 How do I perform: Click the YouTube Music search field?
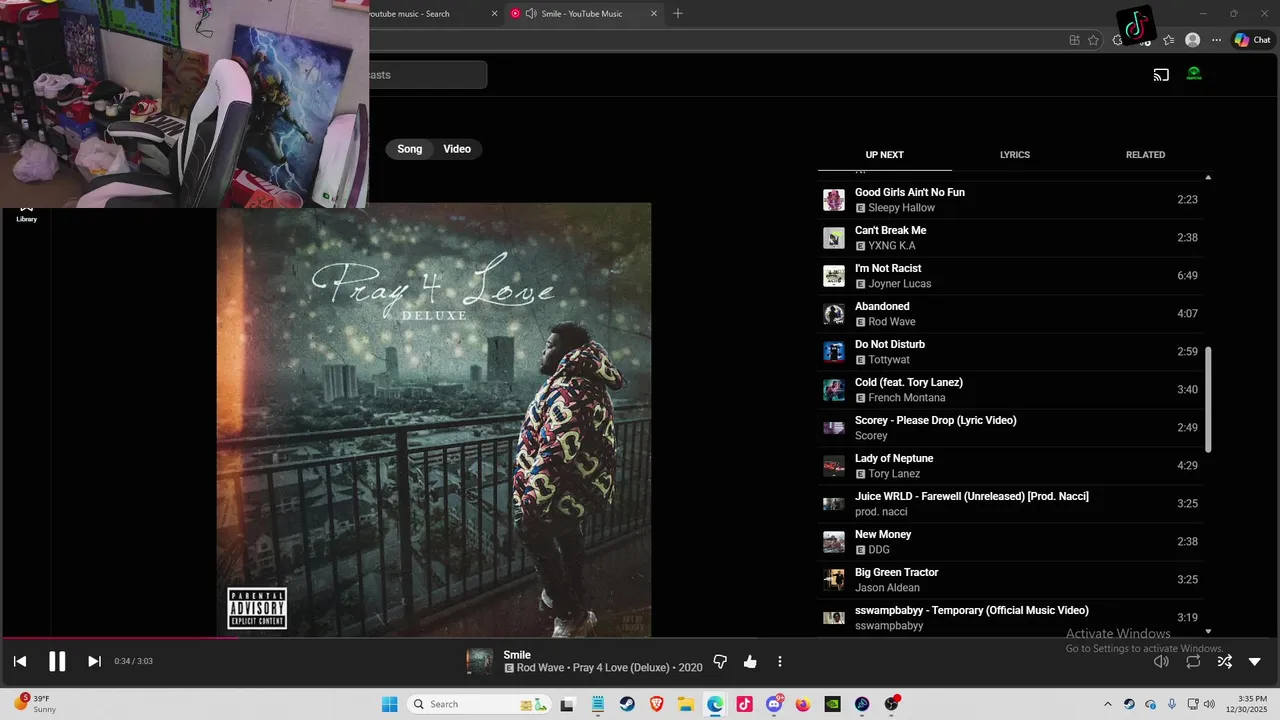coord(427,75)
